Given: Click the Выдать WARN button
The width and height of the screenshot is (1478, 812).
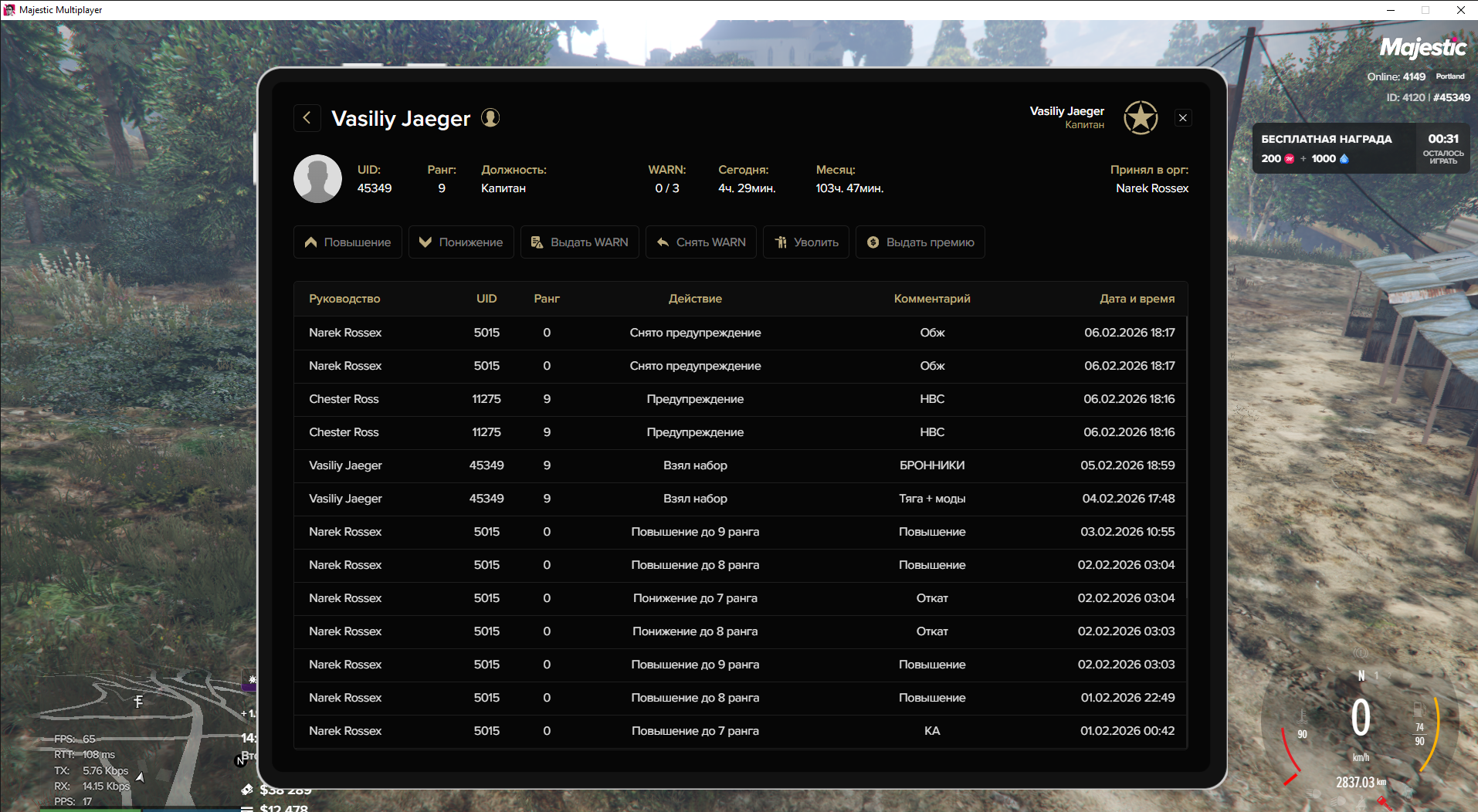Looking at the screenshot, I should pyautogui.click(x=579, y=242).
